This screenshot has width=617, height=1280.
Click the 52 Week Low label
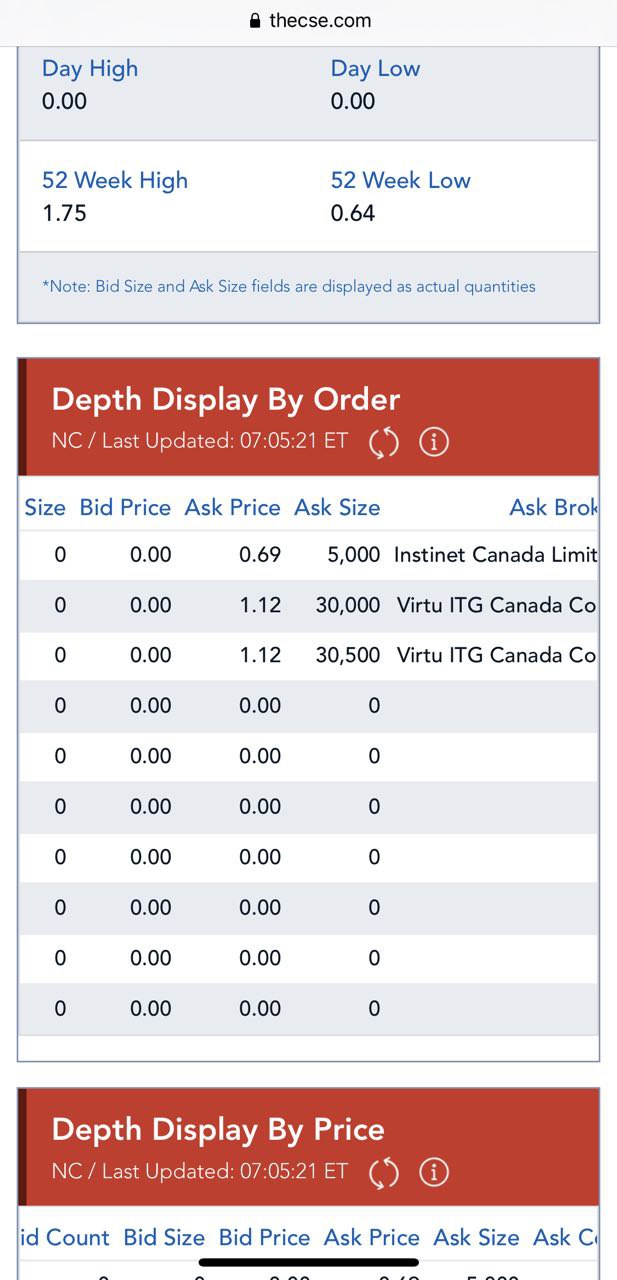point(400,181)
